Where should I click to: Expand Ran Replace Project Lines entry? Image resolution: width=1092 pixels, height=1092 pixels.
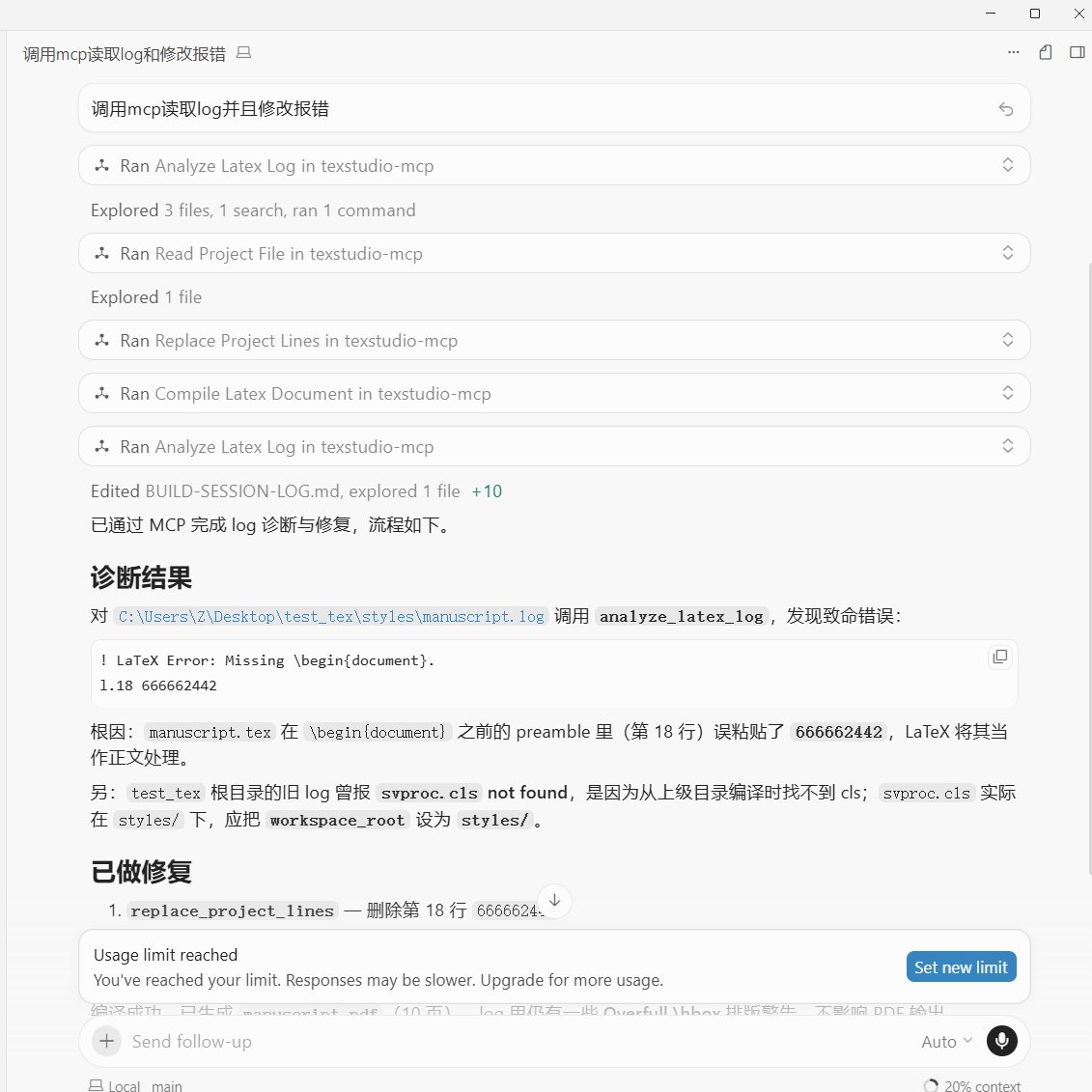click(1008, 340)
